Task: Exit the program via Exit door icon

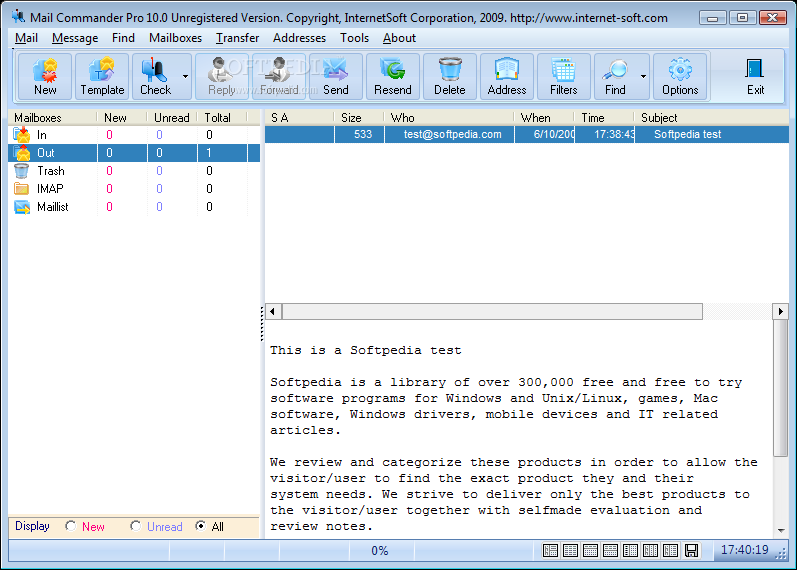Action: click(755, 76)
